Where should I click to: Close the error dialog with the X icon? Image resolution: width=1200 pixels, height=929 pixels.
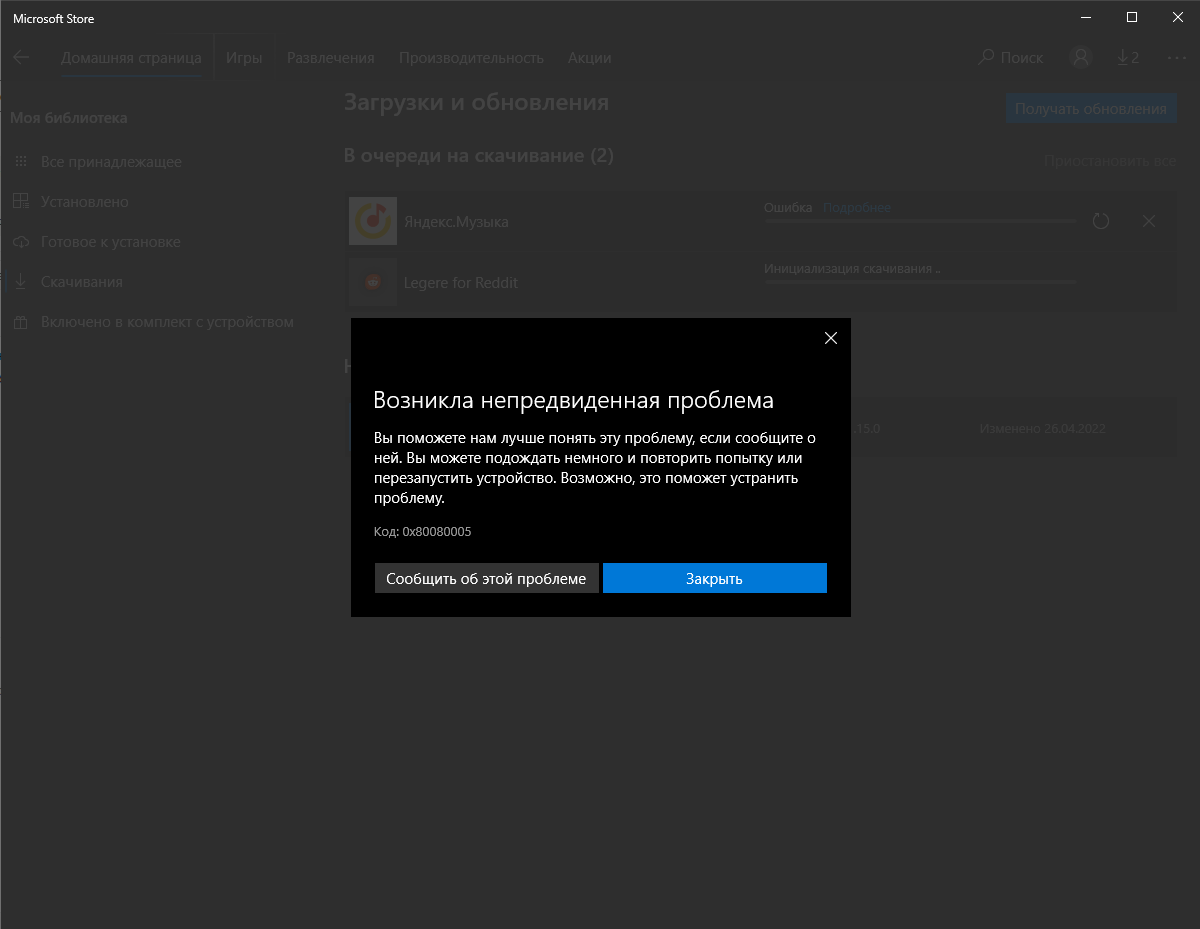(x=830, y=338)
